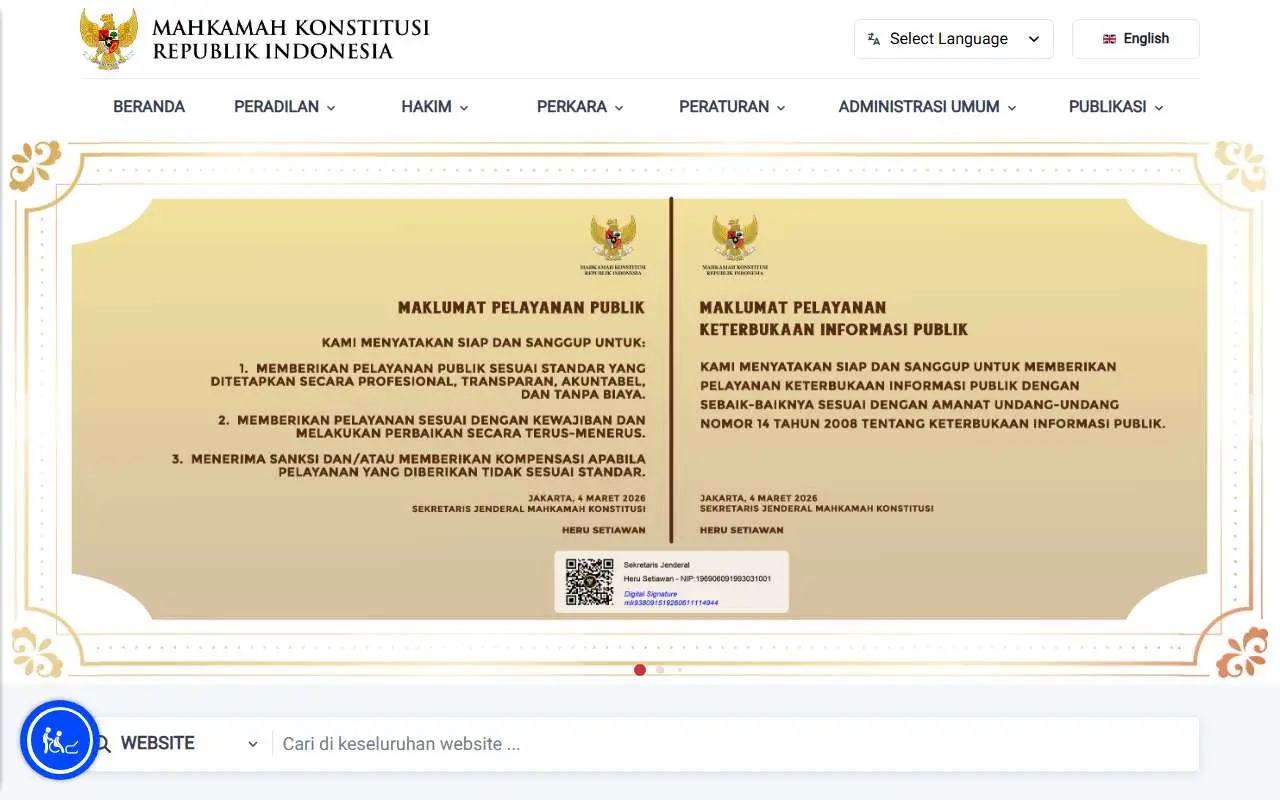Click the translate icon in Select Language
1280x800 pixels.
(x=874, y=39)
